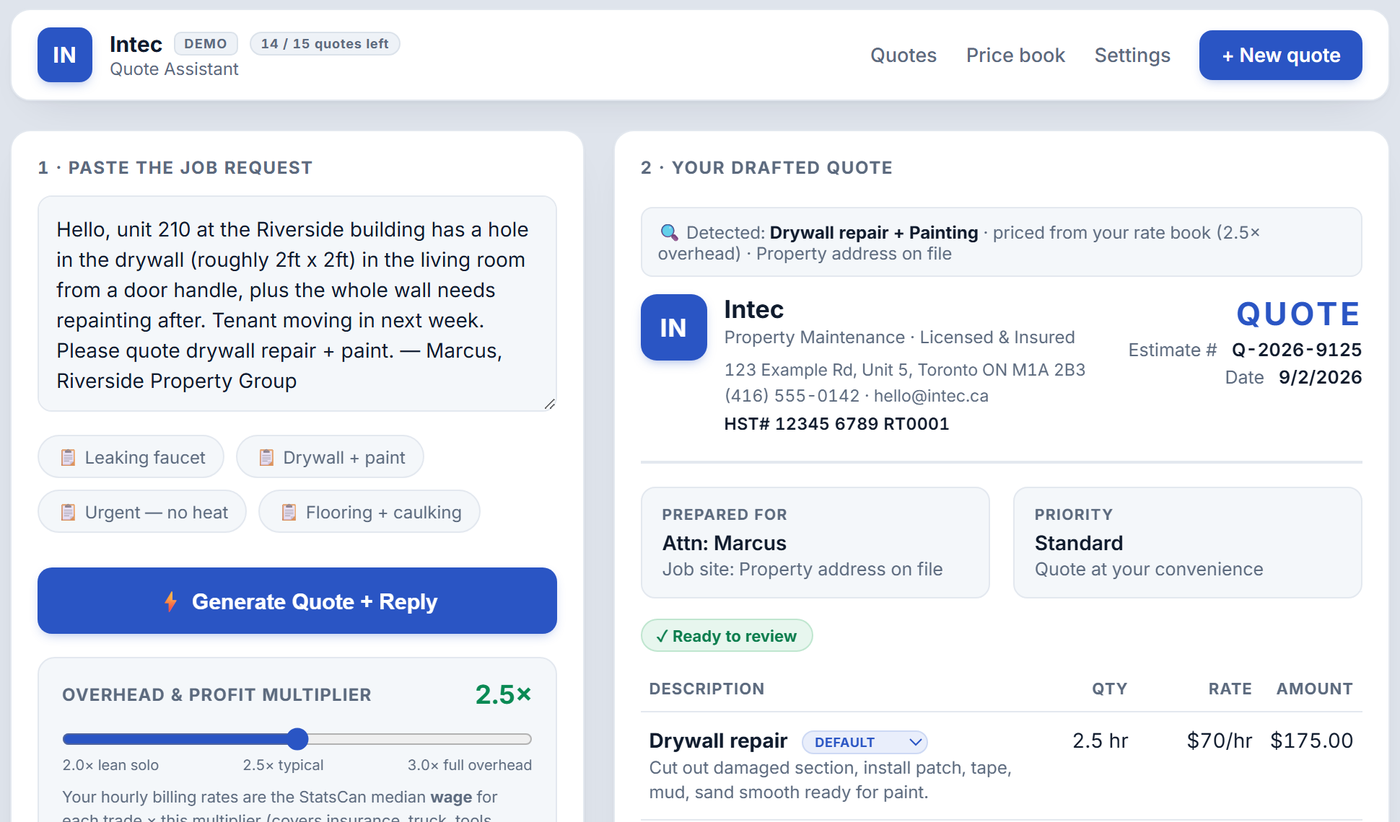
Task: Click the Drywall repair line item title
Action: click(718, 741)
